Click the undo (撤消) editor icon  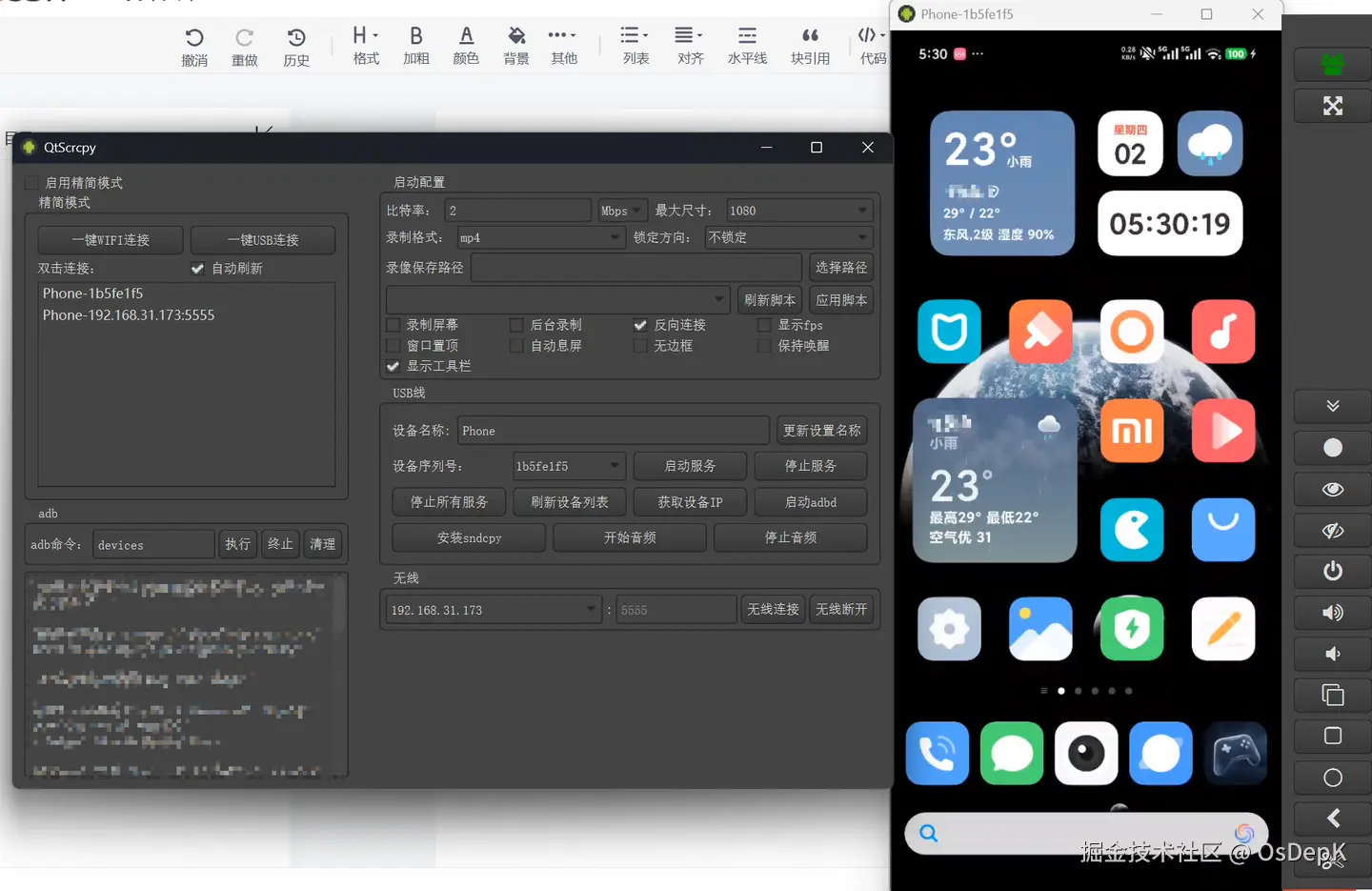[x=194, y=46]
